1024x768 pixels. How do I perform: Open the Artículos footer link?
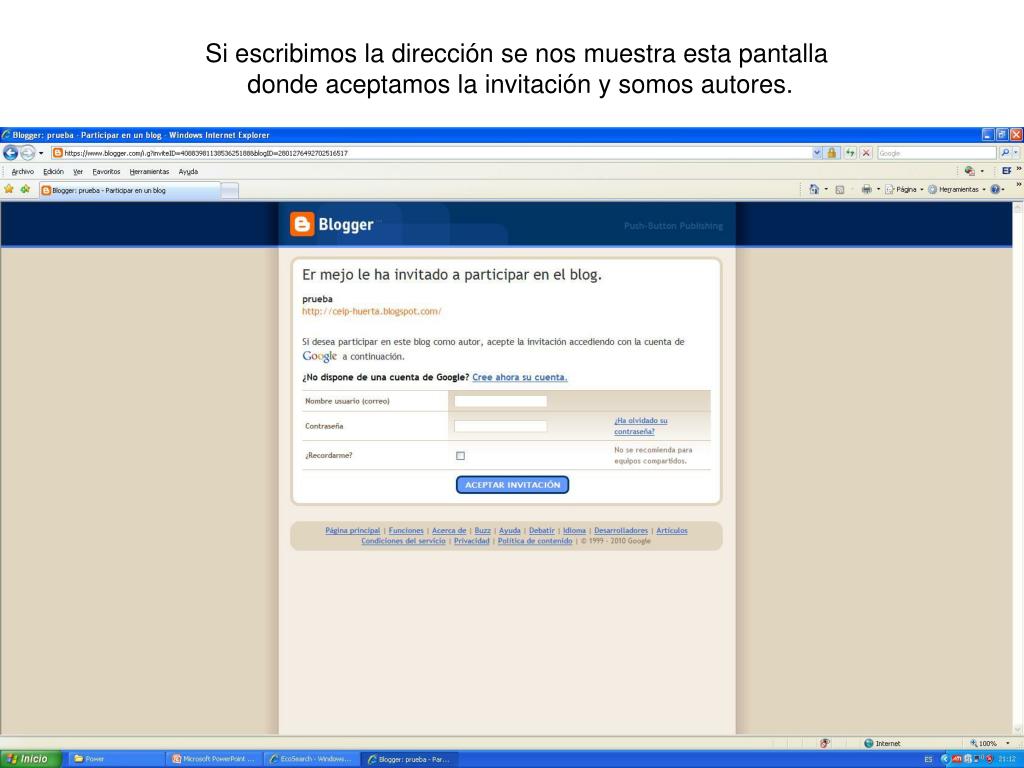[x=672, y=530]
